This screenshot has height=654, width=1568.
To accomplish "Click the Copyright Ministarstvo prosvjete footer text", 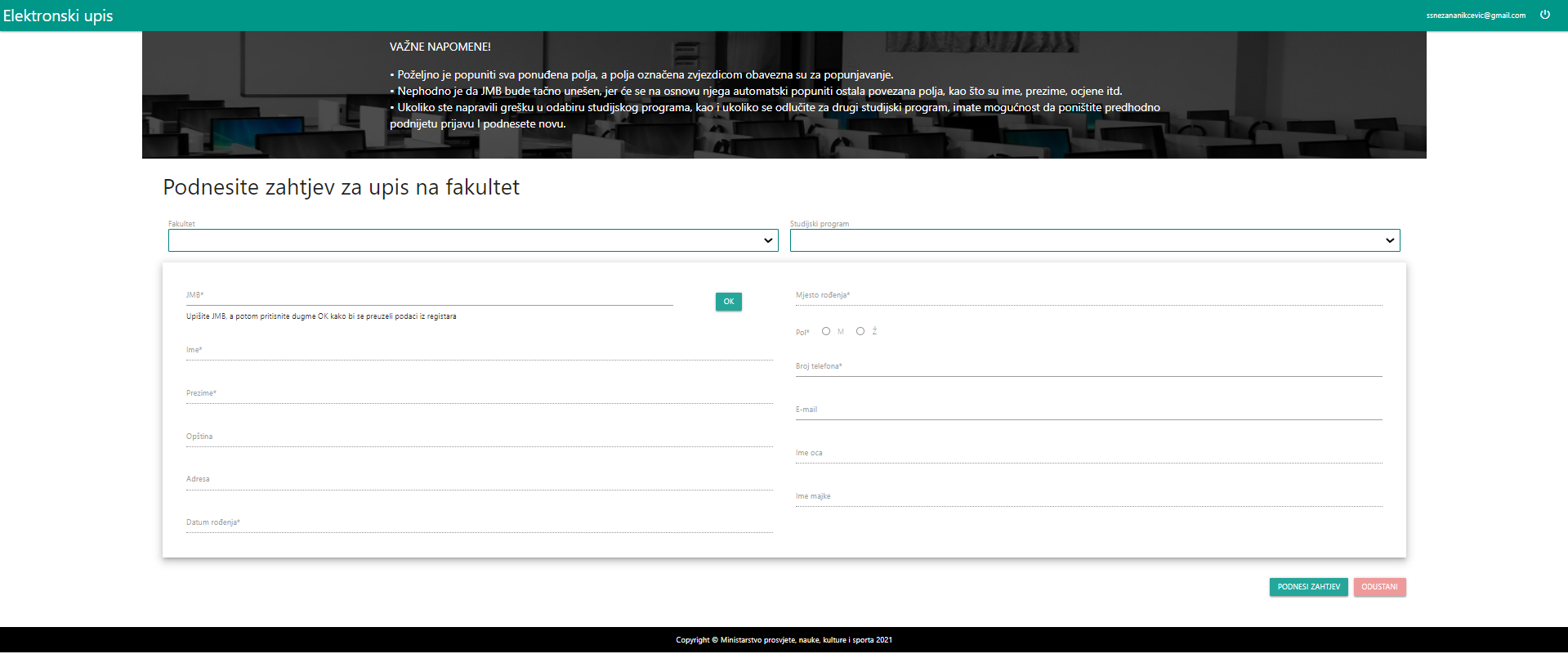I will coord(784,640).
